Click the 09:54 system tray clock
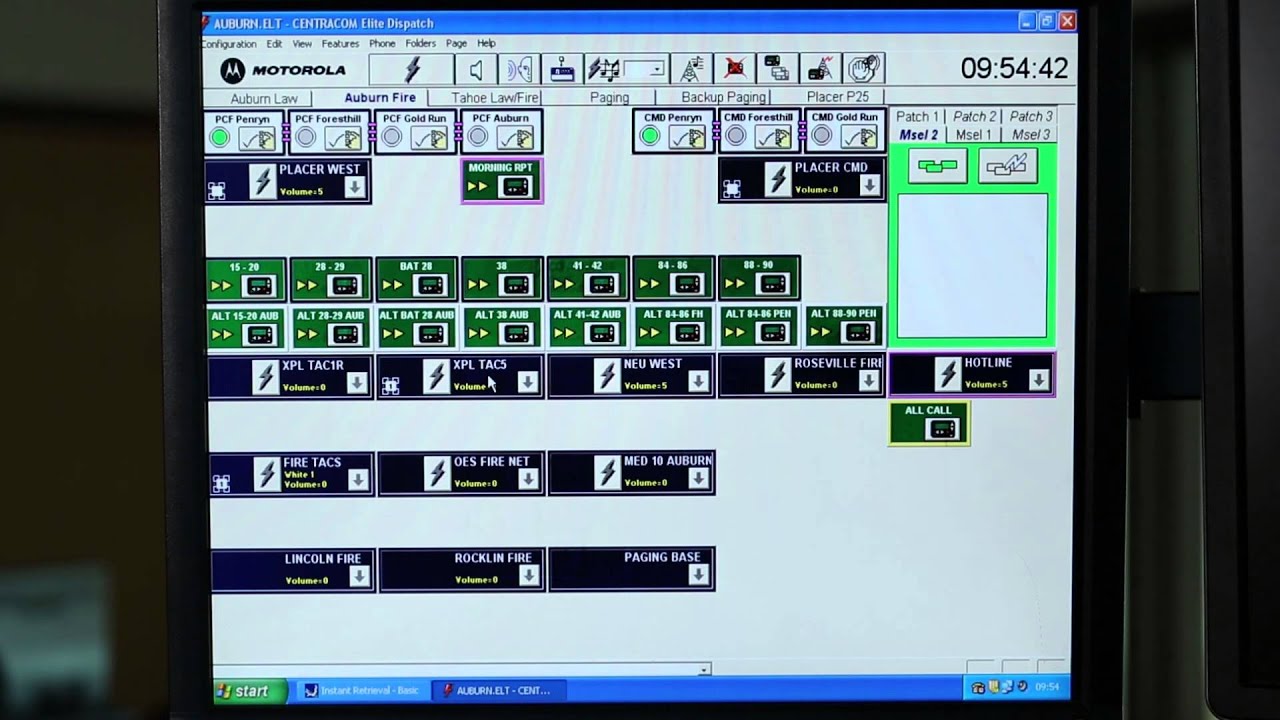Image resolution: width=1280 pixels, height=720 pixels. point(1047,687)
